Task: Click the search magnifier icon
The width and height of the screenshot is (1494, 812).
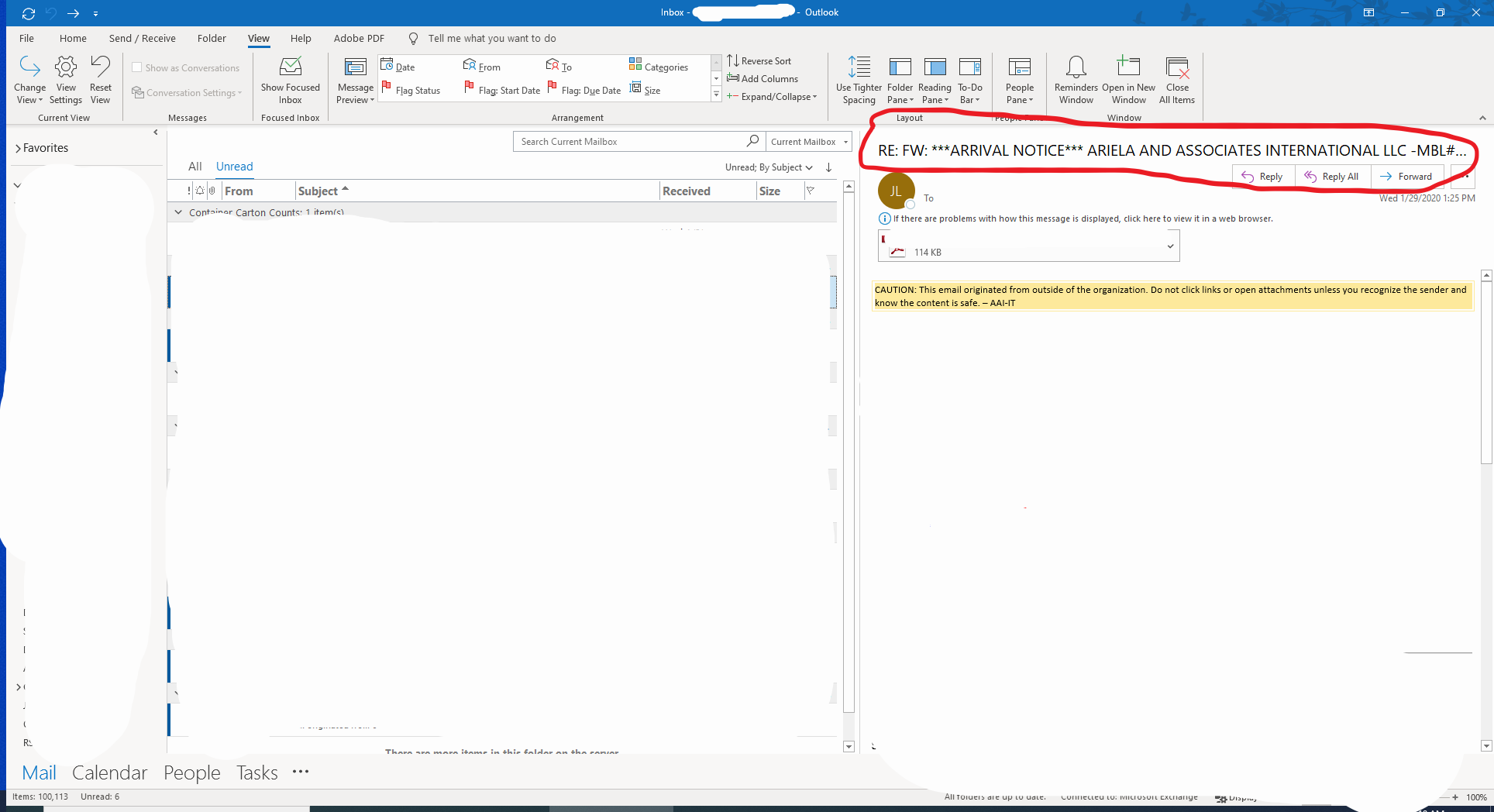Action: click(x=752, y=141)
